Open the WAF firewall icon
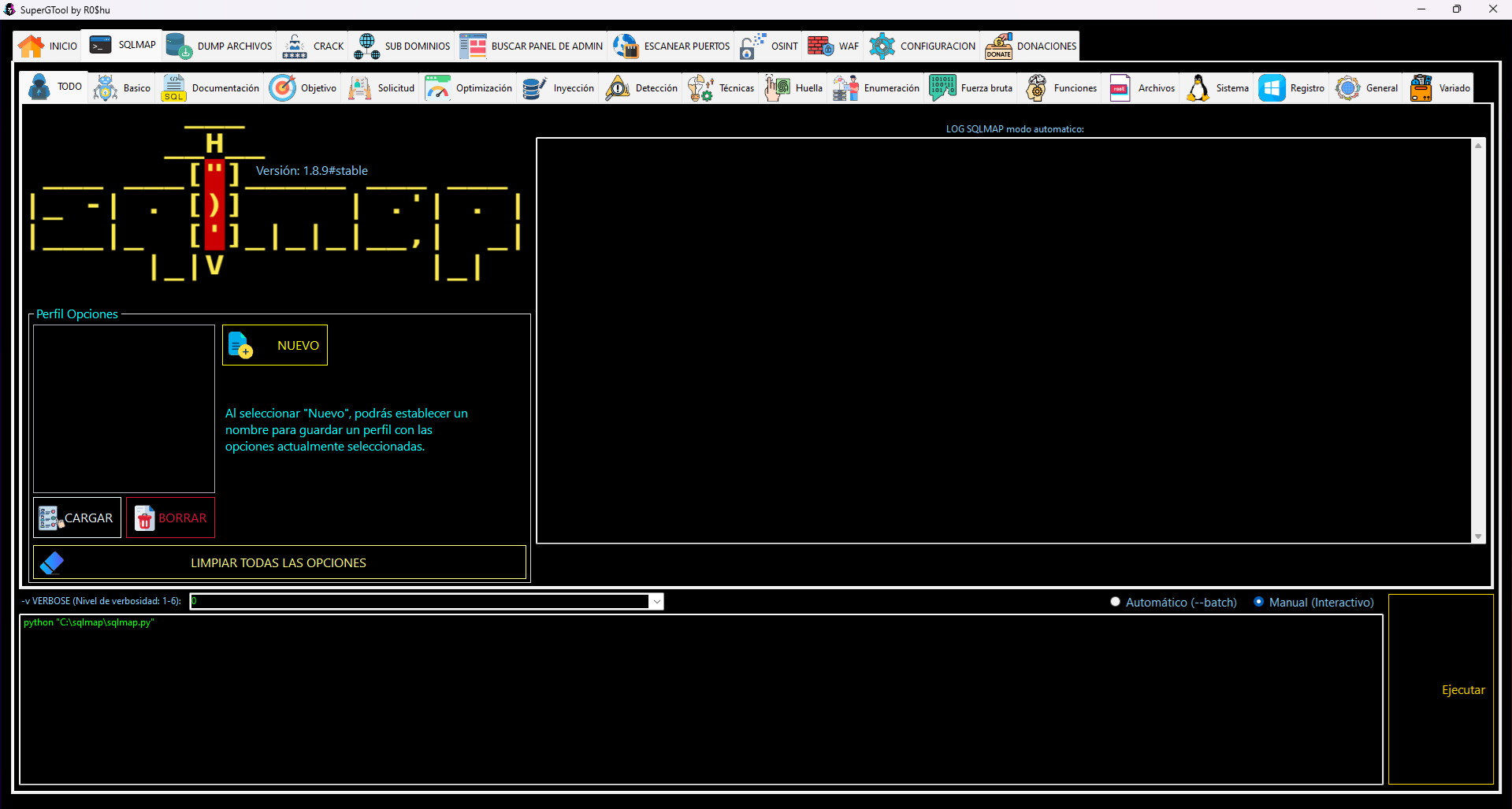This screenshot has height=809, width=1512. pos(820,46)
